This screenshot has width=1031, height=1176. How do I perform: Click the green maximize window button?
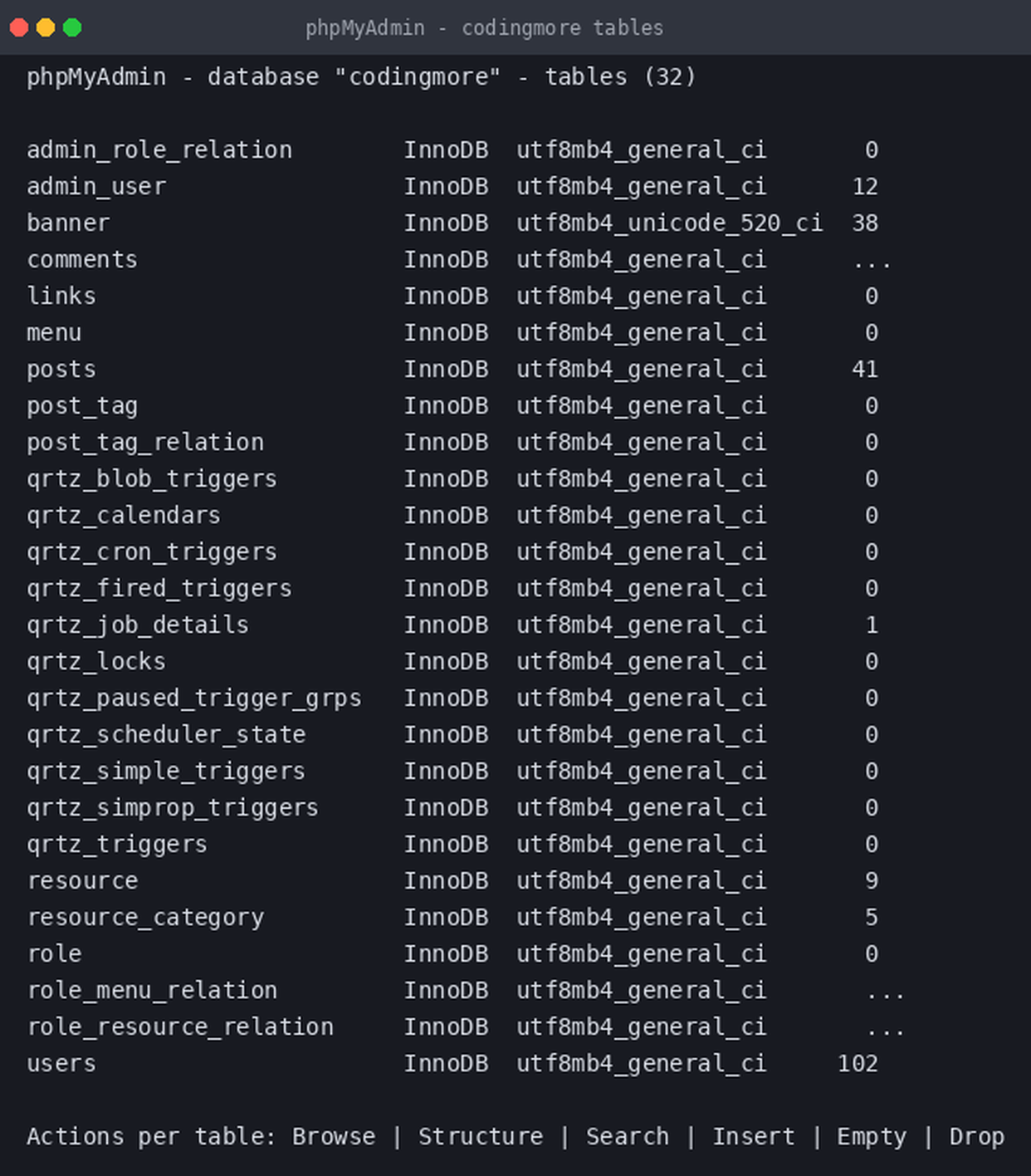pyautogui.click(x=72, y=27)
